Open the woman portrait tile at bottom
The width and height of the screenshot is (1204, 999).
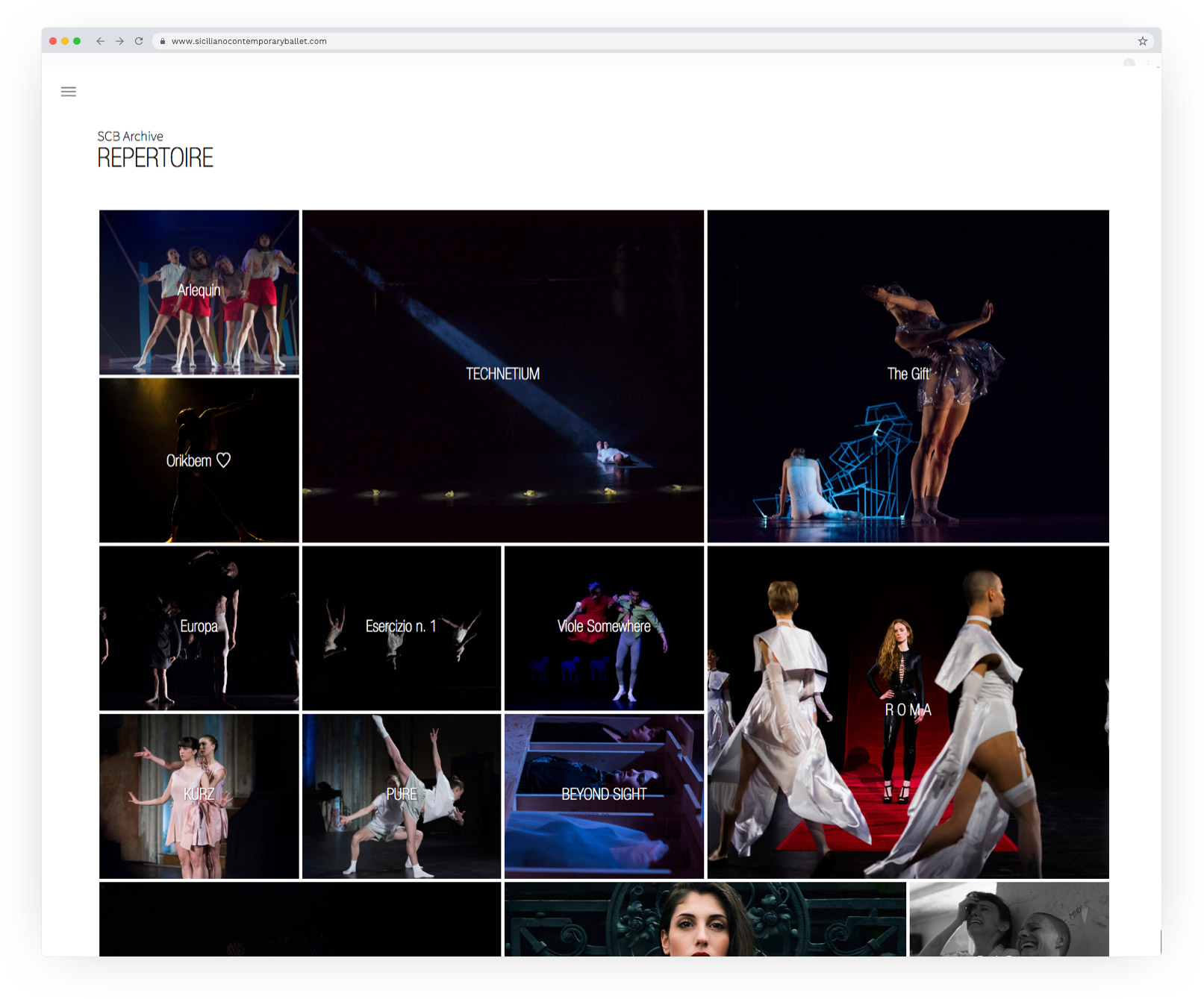click(x=705, y=919)
